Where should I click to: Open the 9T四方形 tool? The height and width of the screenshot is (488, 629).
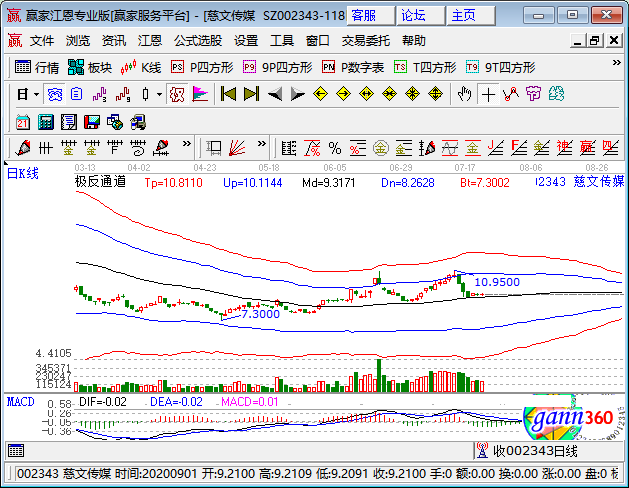pos(500,67)
